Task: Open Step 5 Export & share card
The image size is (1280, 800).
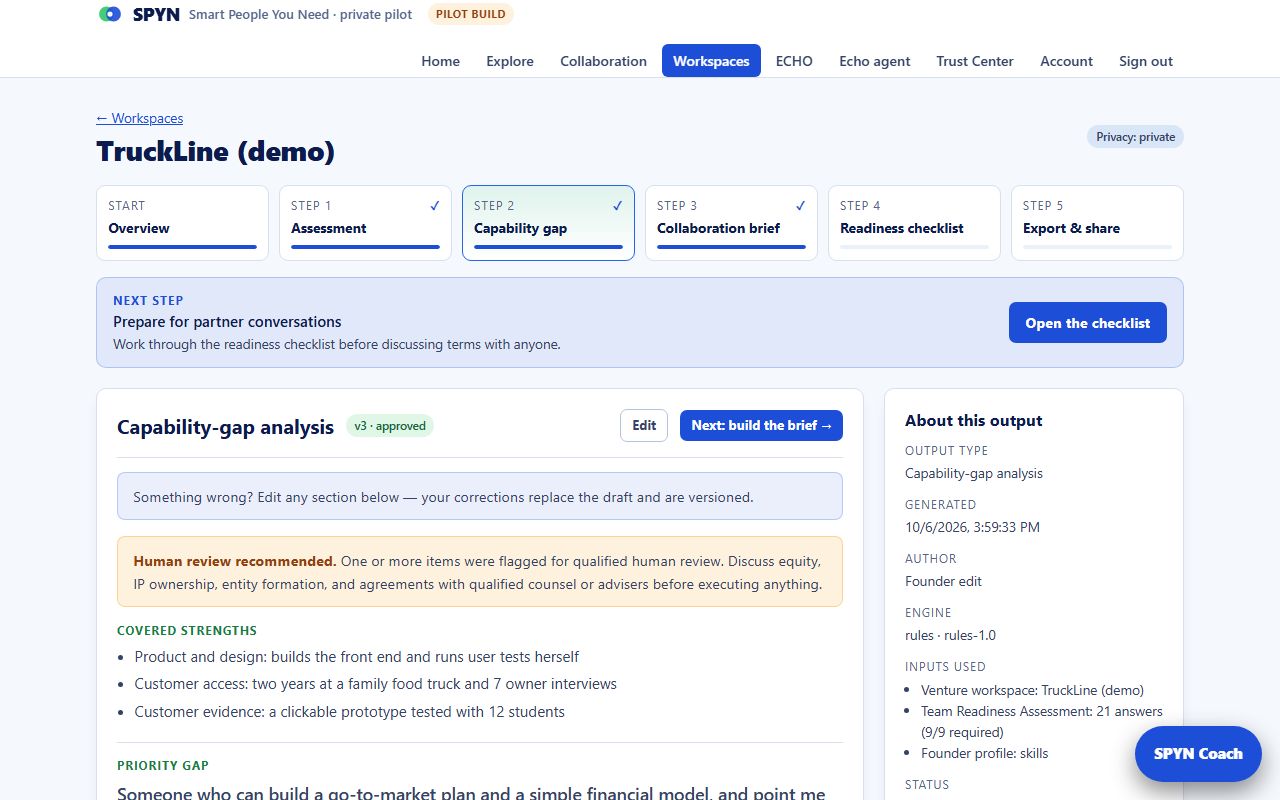Action: coord(1097,223)
